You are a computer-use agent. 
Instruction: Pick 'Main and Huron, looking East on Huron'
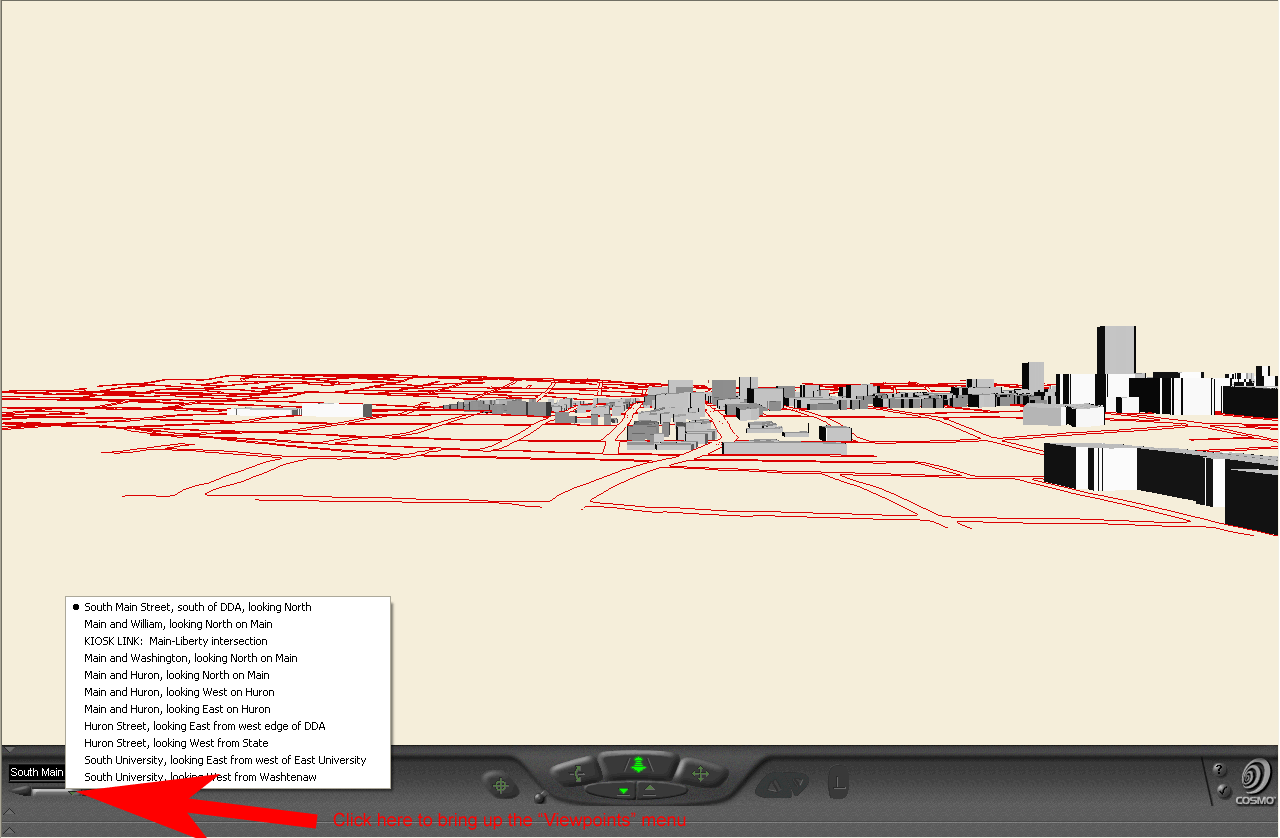pyautogui.click(x=177, y=709)
